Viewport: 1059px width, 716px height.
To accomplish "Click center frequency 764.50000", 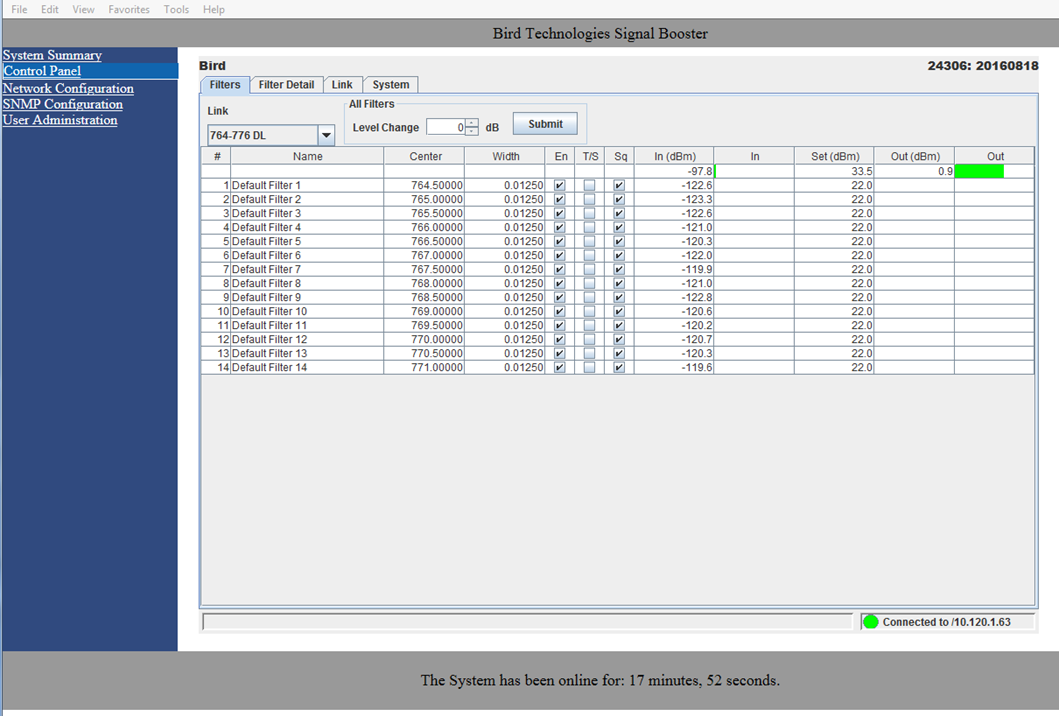I will click(425, 185).
